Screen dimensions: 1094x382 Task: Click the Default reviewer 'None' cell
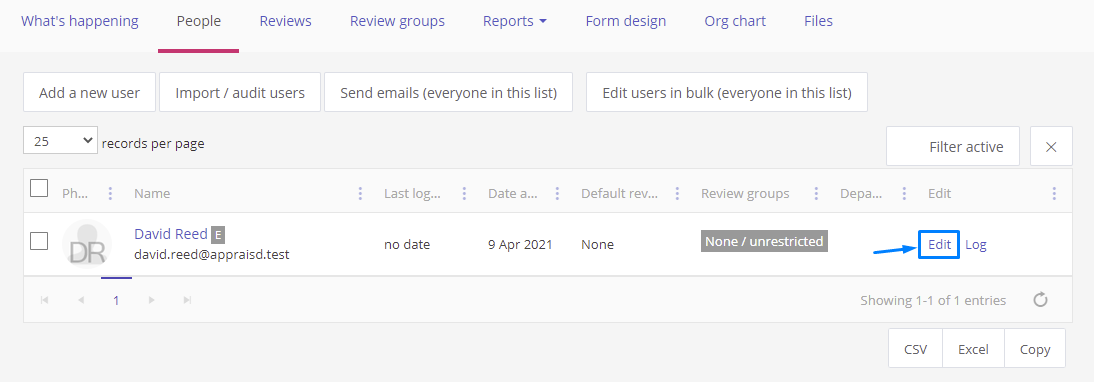click(597, 245)
